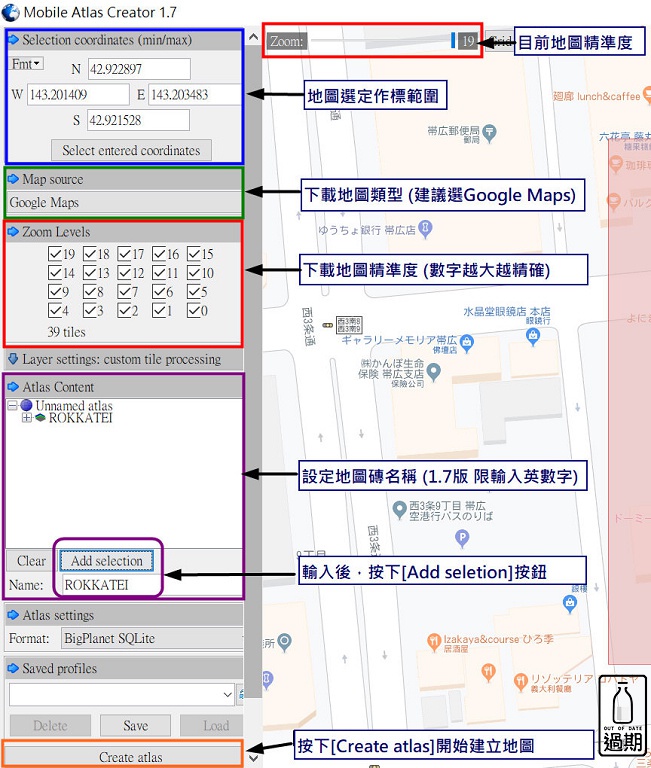Viewport: 651px width, 768px height.
Task: Click the ギャラリーメモリア帯広 shop pin
Action: (x=467, y=342)
